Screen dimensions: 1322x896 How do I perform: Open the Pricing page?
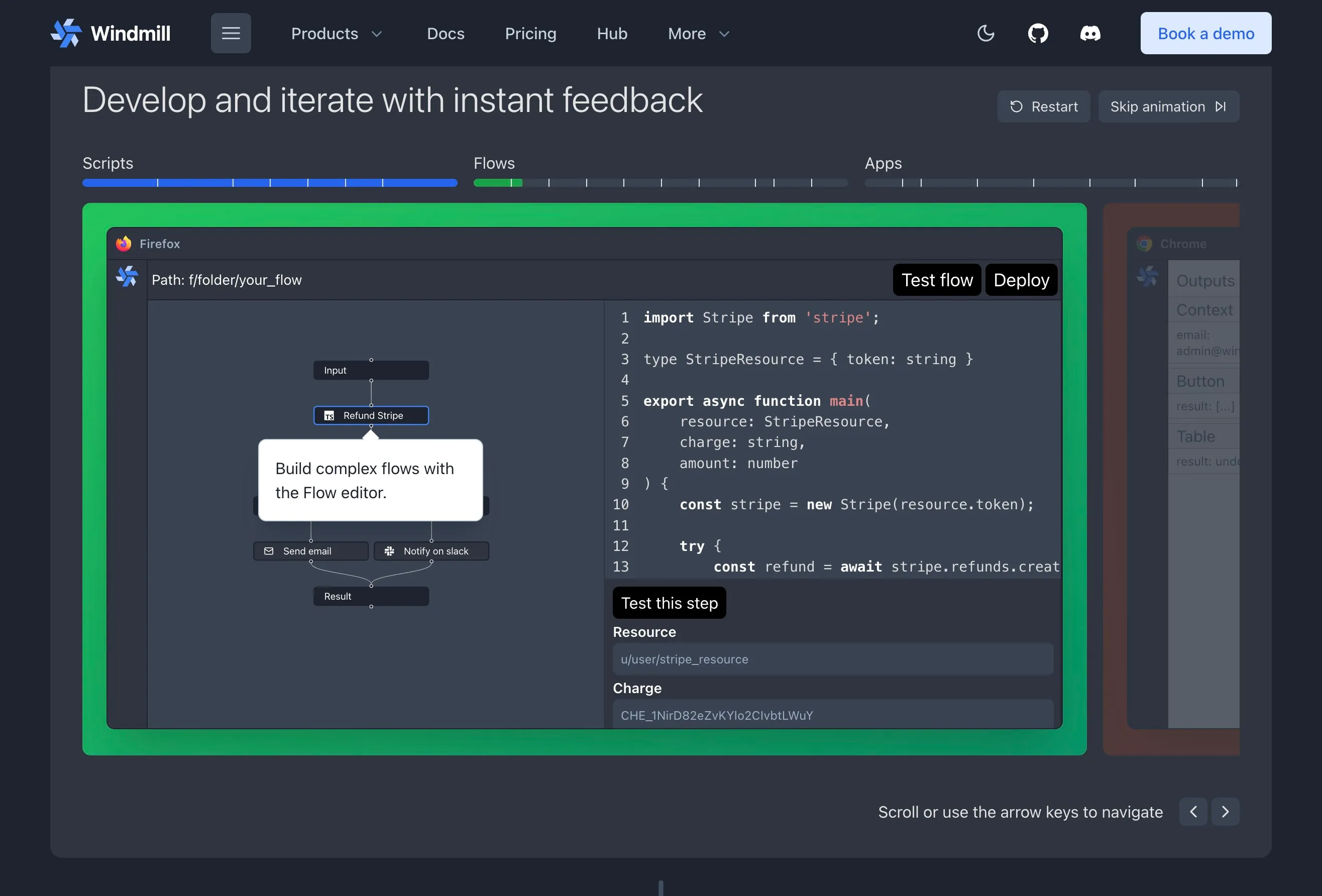[x=530, y=34]
